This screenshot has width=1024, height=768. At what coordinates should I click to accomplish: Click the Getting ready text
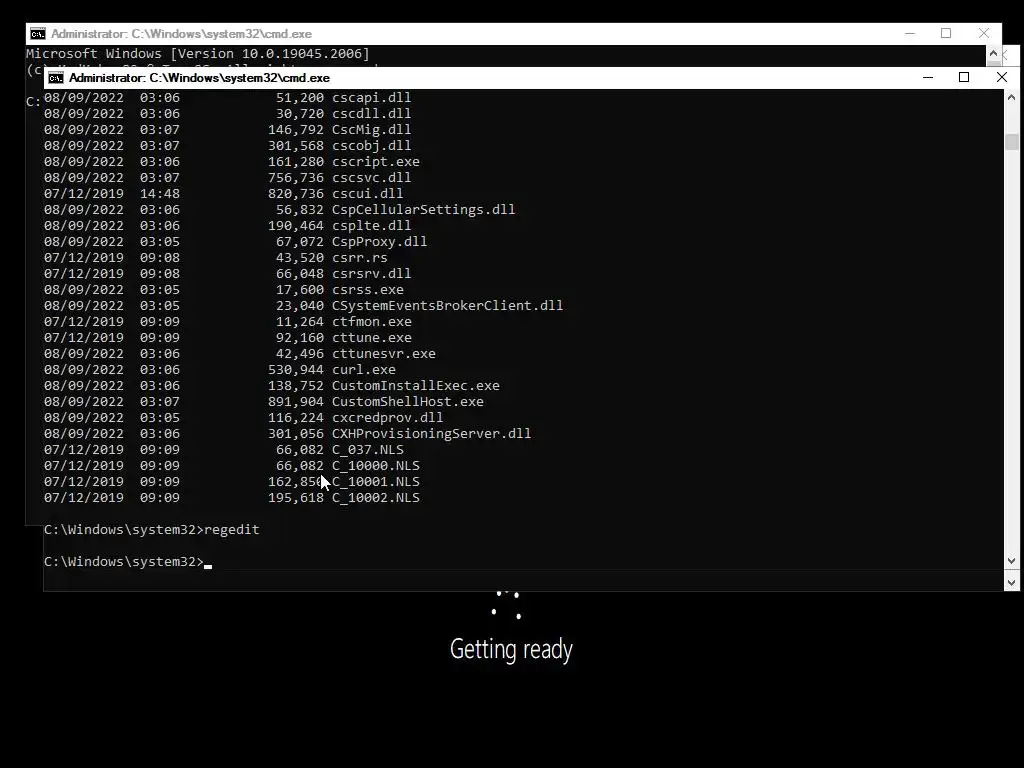511,649
